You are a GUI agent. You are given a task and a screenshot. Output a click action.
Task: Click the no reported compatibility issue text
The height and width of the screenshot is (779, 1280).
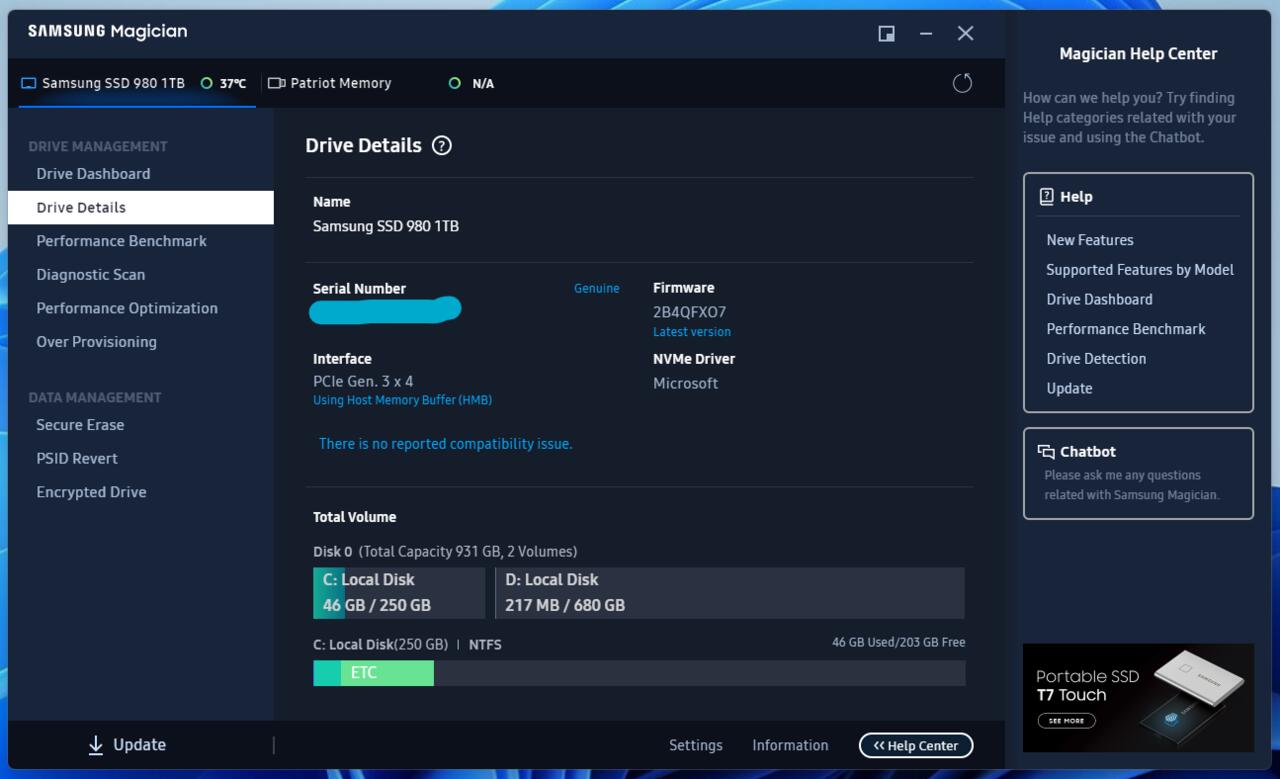tap(445, 444)
